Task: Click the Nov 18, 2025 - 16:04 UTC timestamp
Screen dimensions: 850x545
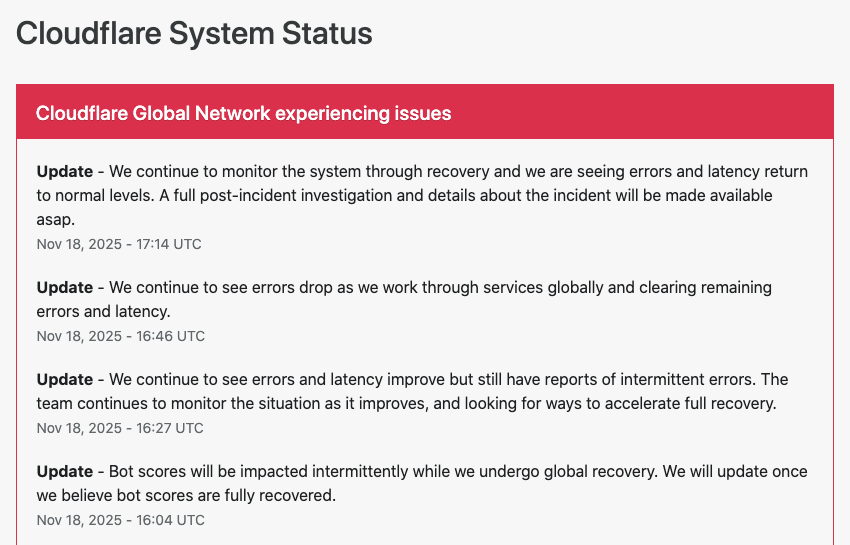Action: coord(120,520)
